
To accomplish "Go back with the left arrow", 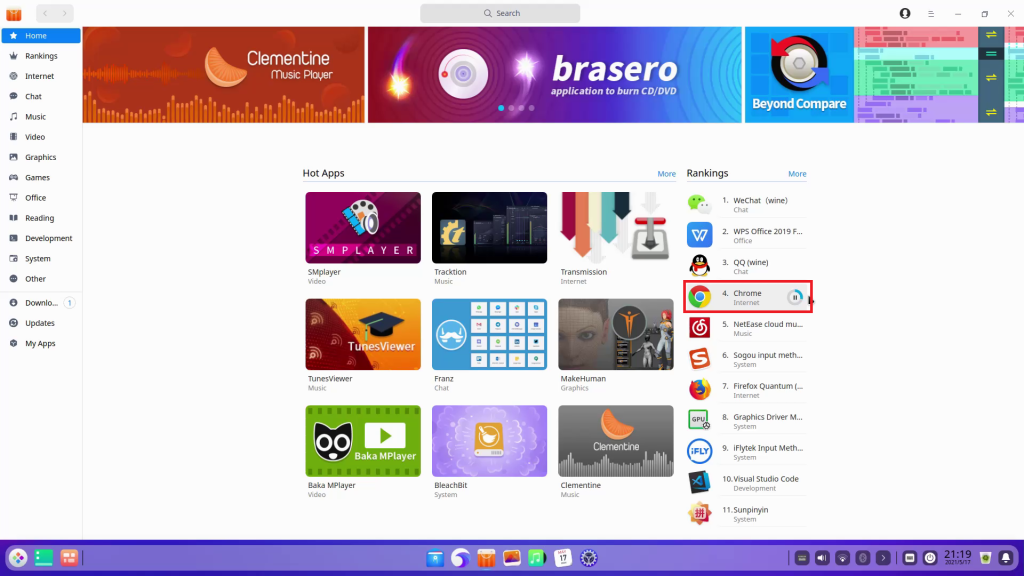I will coord(45,13).
